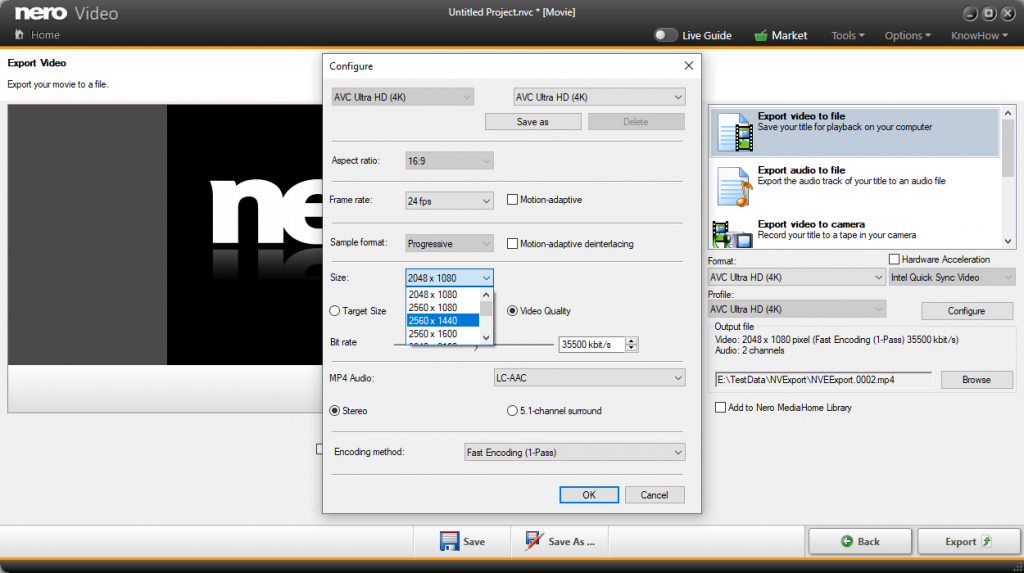Click the Browse button
The width and height of the screenshot is (1024, 573).
tap(976, 380)
